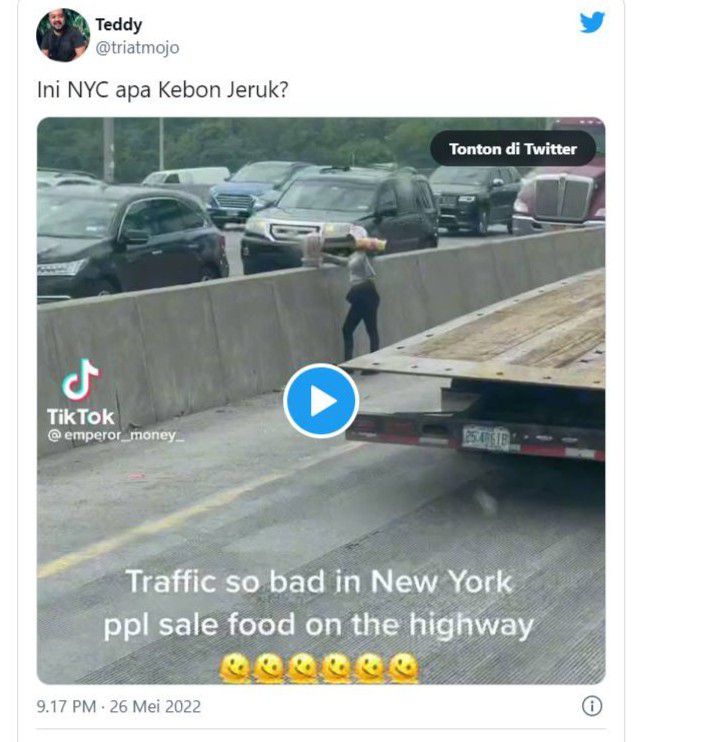Click the tweet text "Ini NYC apa Kebon Jeruk?"
This screenshot has height=742, width=714.
coord(163,88)
